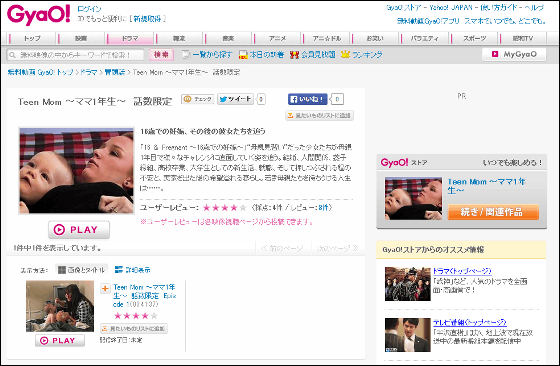Open the 一覧から探す link
This screenshot has width=560, height=366.
click(x=212, y=55)
